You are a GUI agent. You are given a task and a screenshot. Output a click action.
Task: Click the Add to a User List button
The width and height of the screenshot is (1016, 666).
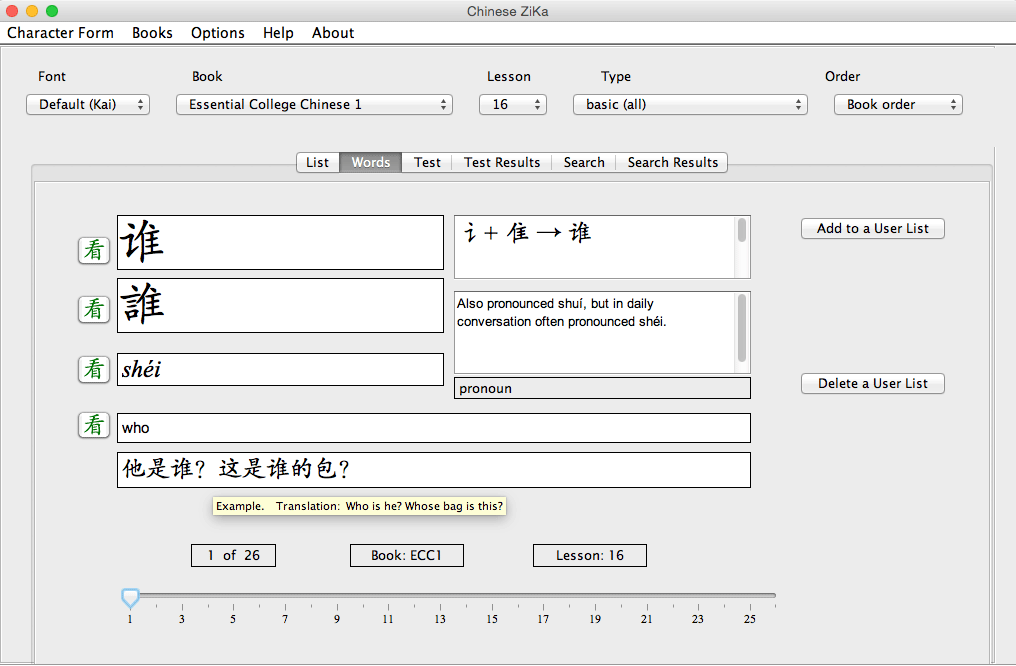(x=872, y=228)
